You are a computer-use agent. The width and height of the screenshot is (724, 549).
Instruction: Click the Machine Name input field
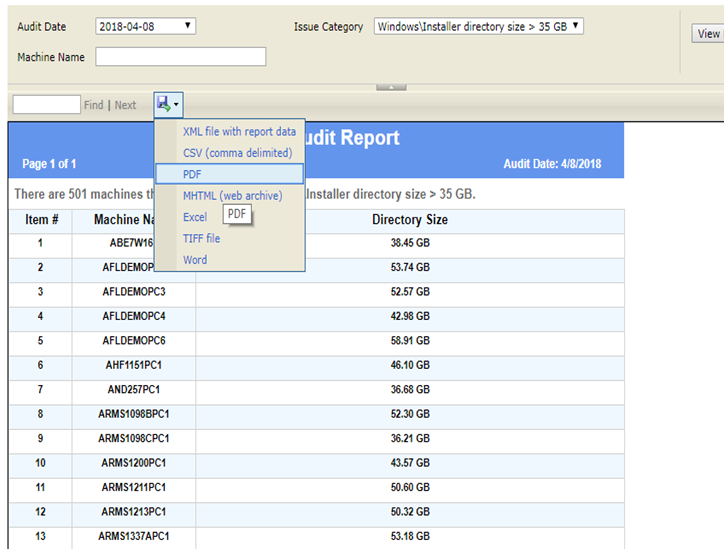tap(181, 56)
